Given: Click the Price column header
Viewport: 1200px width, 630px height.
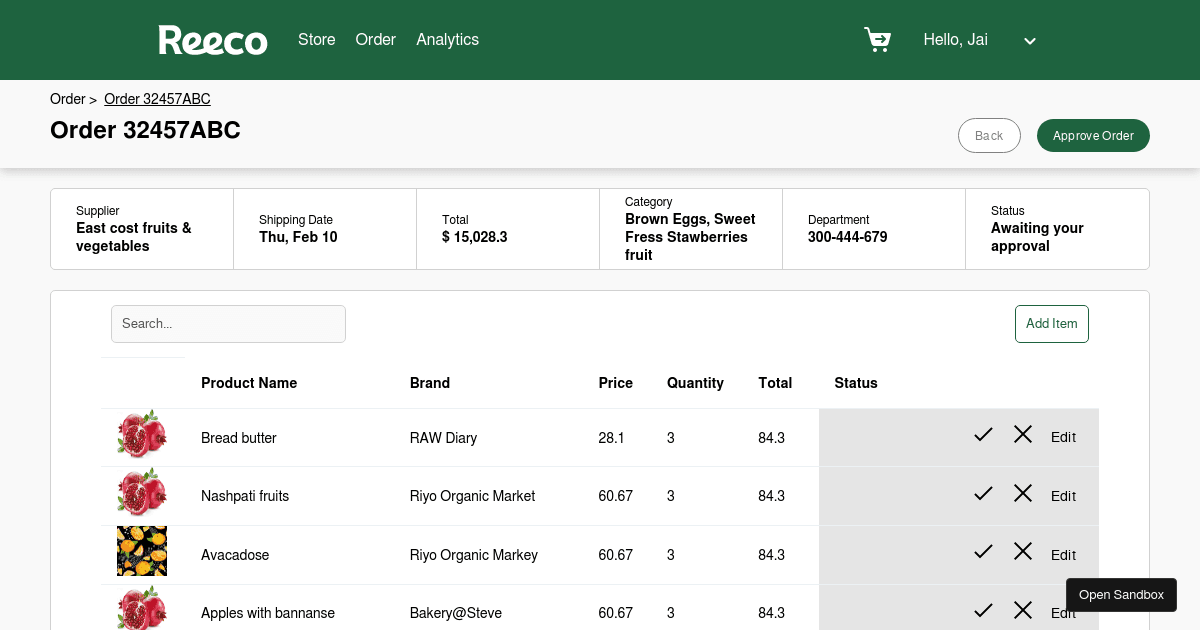Looking at the screenshot, I should pyautogui.click(x=616, y=383).
